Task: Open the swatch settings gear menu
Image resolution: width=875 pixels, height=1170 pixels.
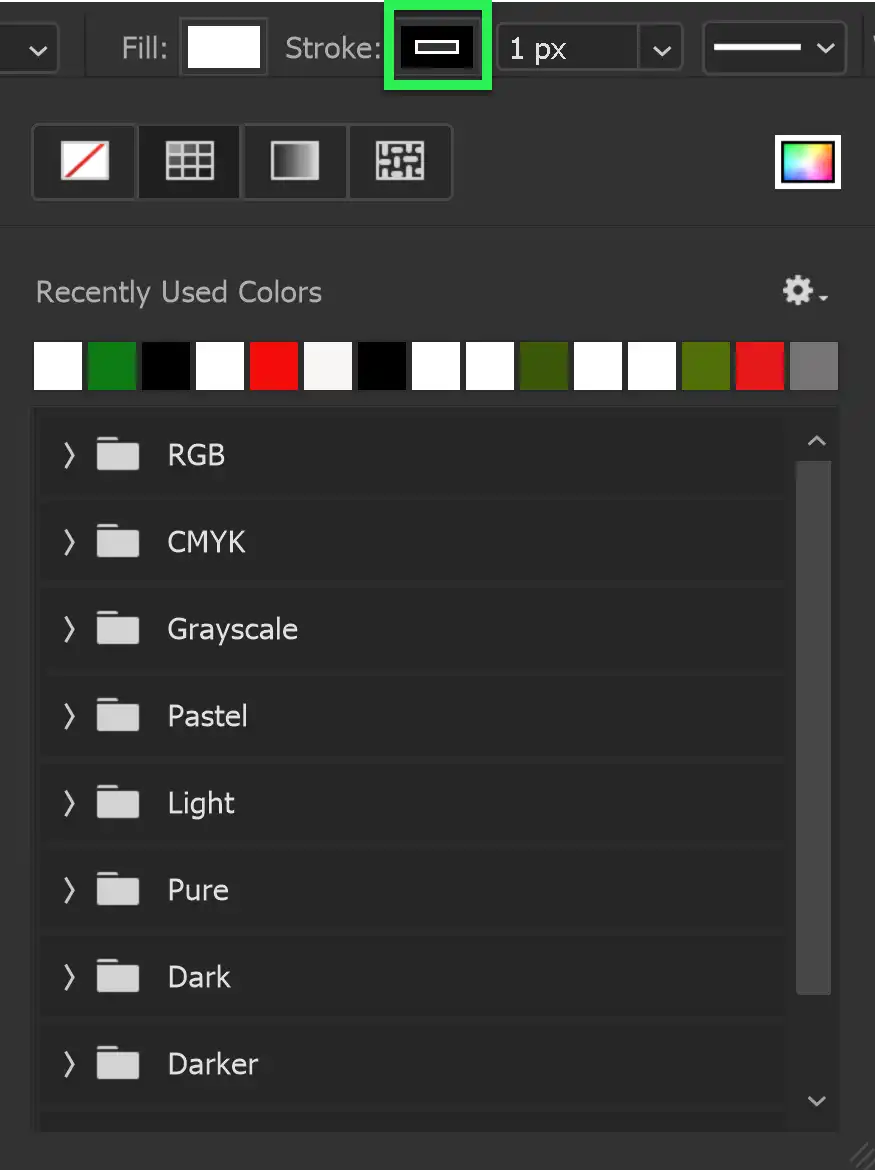Action: point(797,291)
